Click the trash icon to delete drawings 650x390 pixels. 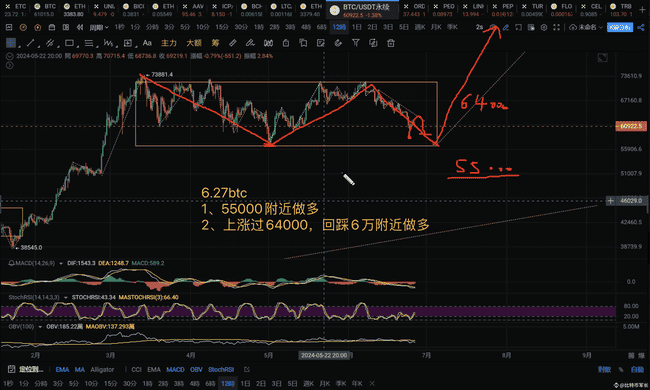tap(390, 43)
